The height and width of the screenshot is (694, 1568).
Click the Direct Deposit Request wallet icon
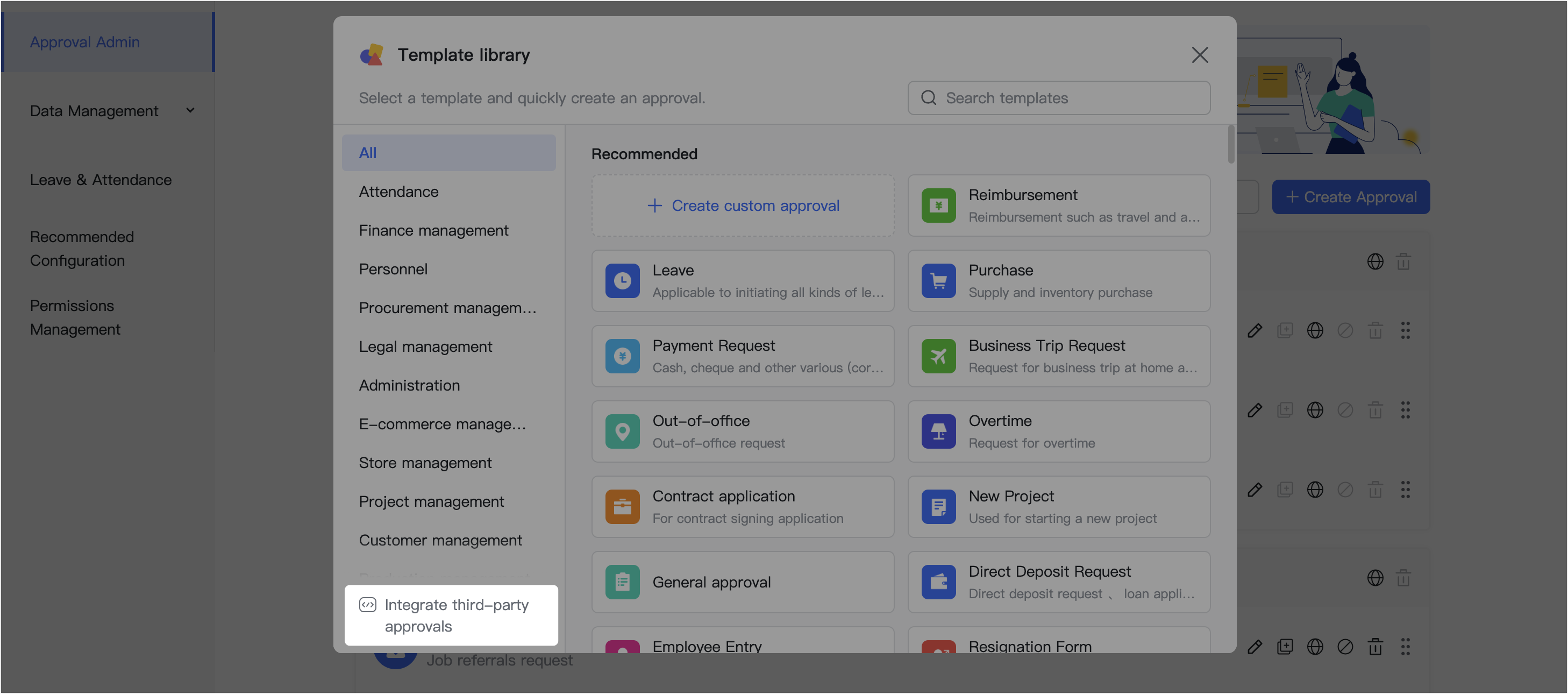coord(938,582)
